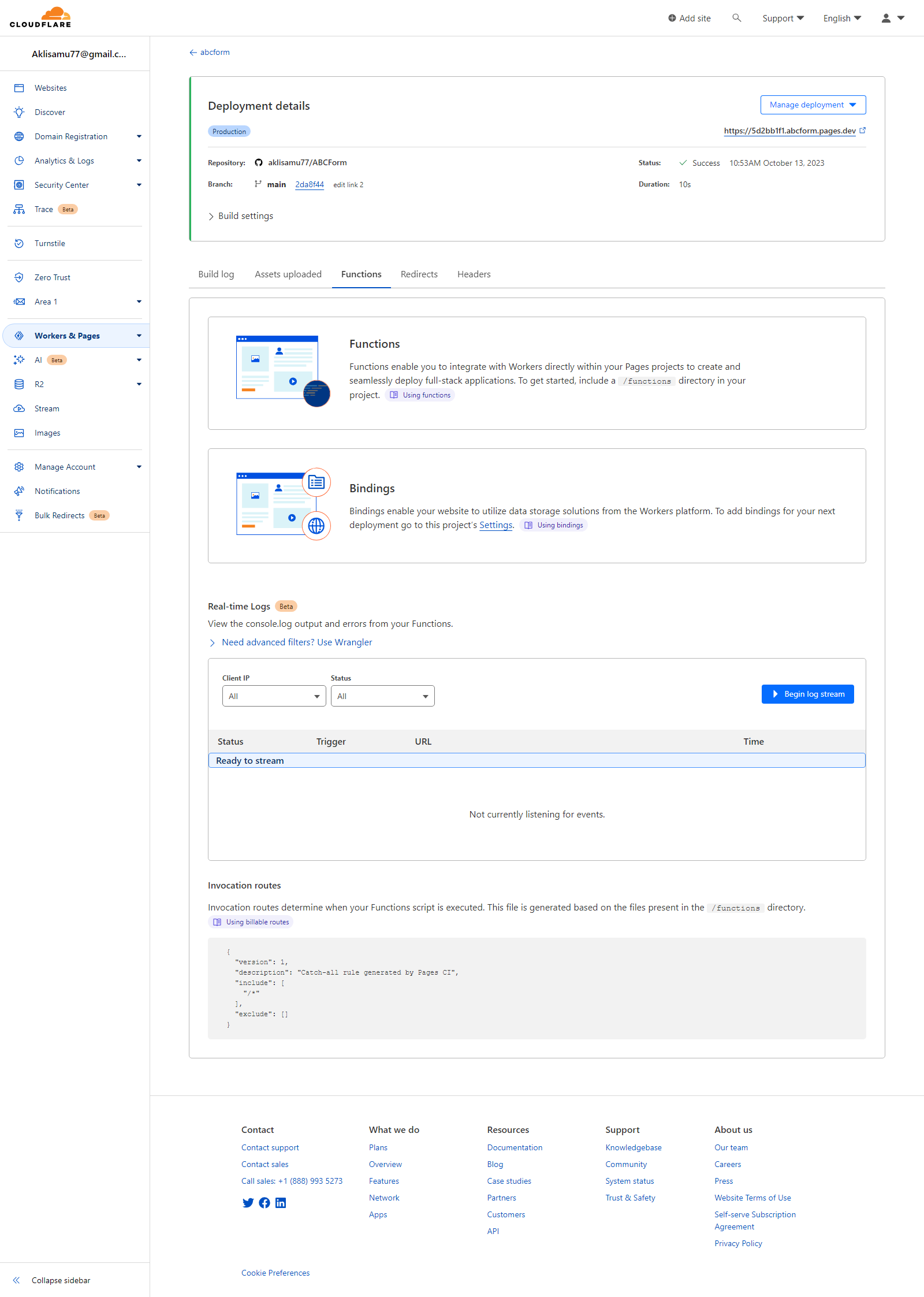Expand the Analytics & Logs submenu arrow
The height and width of the screenshot is (1297, 924).
[139, 161]
